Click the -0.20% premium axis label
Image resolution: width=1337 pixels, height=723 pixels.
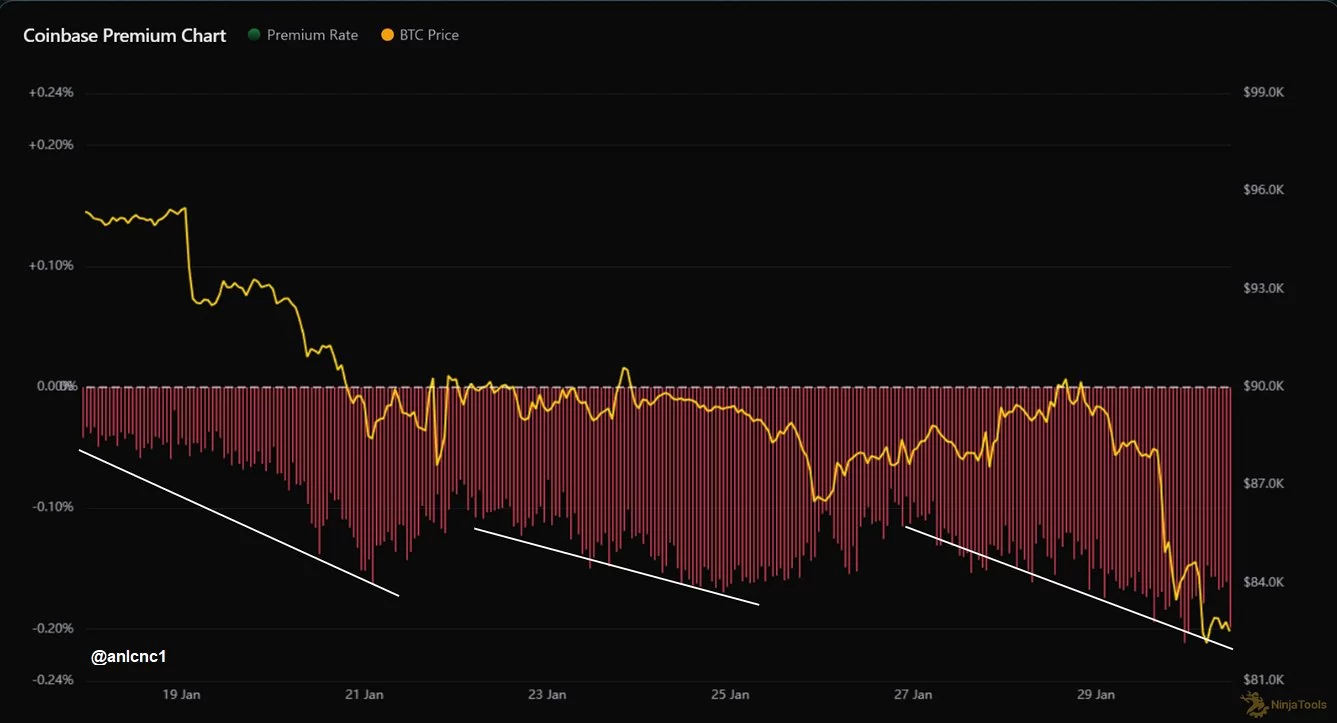point(53,628)
